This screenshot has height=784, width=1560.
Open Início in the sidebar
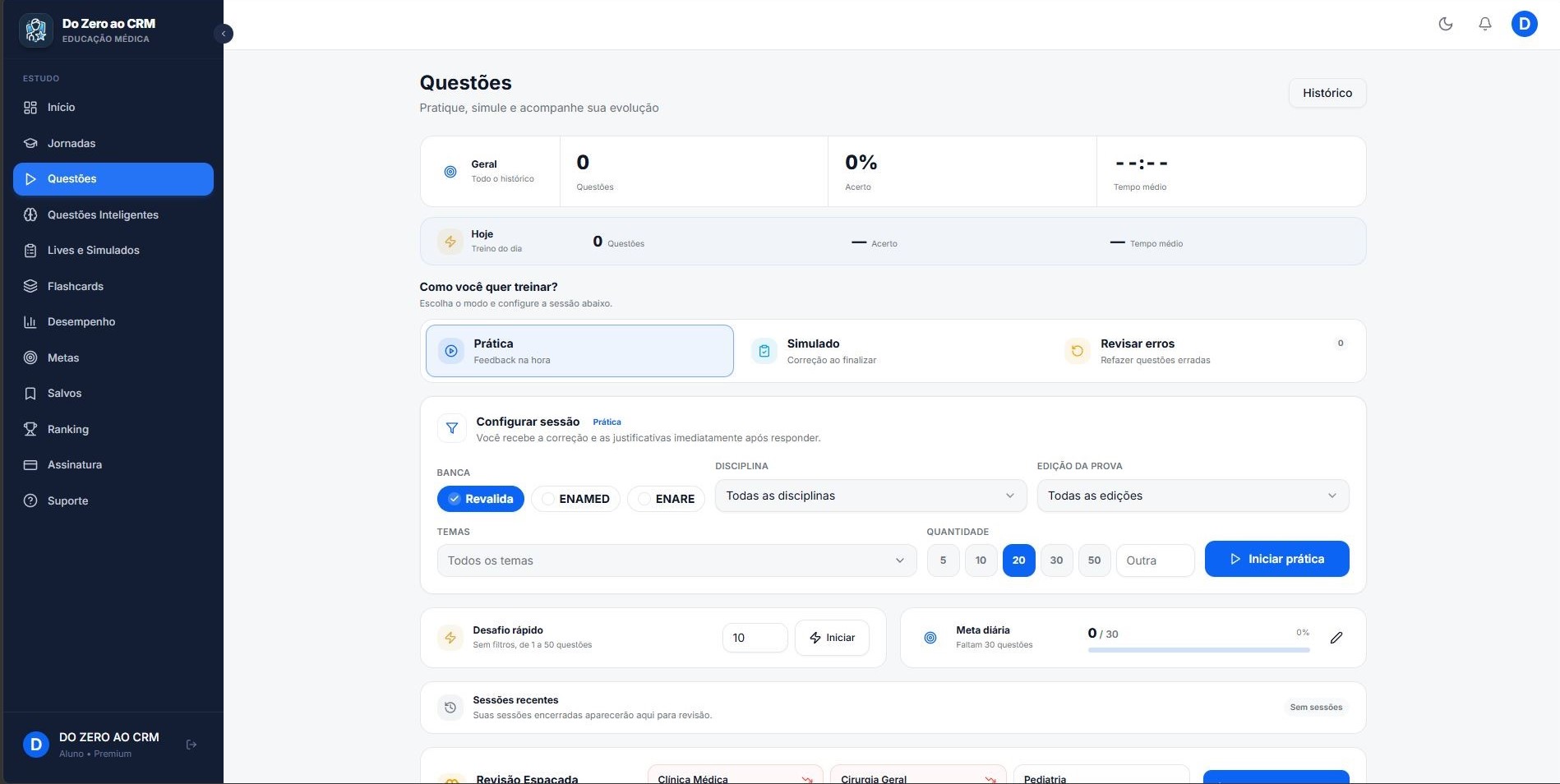(x=113, y=108)
